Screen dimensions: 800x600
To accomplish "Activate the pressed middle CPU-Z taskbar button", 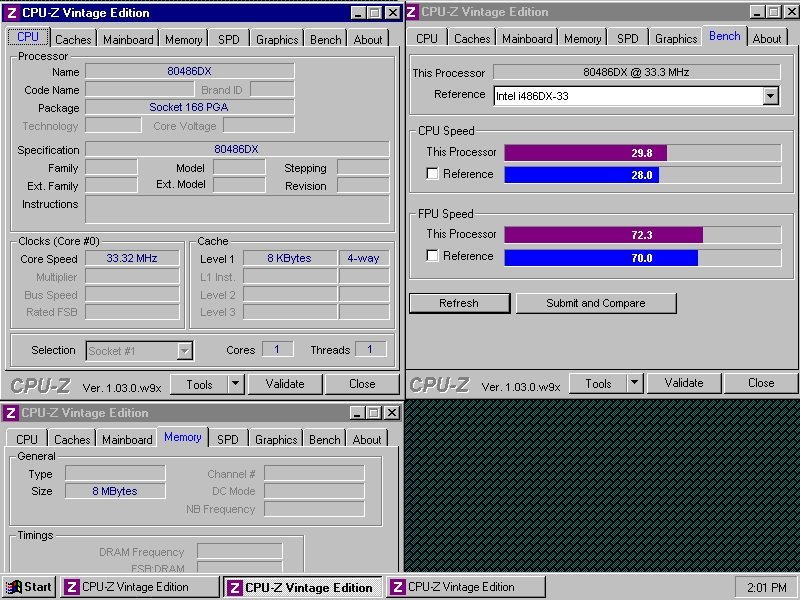I will [303, 587].
